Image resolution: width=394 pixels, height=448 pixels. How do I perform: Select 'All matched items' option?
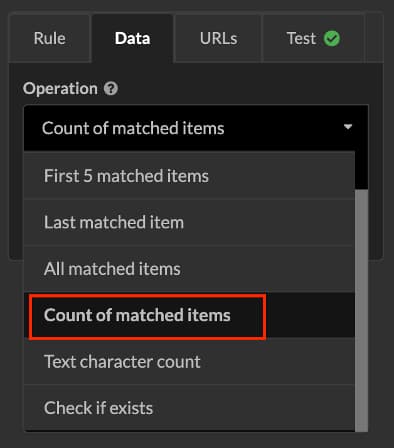pos(189,269)
